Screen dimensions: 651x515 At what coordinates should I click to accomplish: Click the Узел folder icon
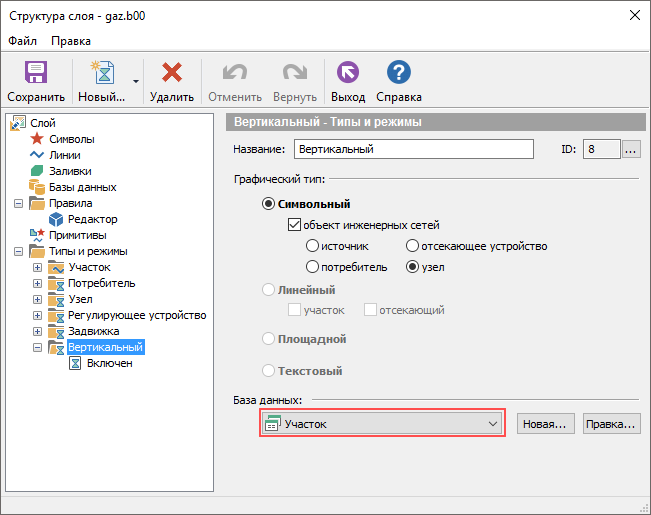tap(56, 299)
